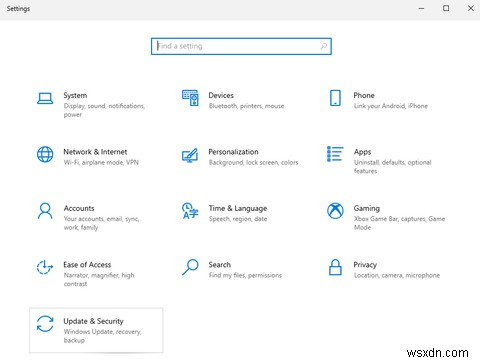Click the Update & Security refresh arrows icon
The image size is (480, 363).
(x=45, y=324)
